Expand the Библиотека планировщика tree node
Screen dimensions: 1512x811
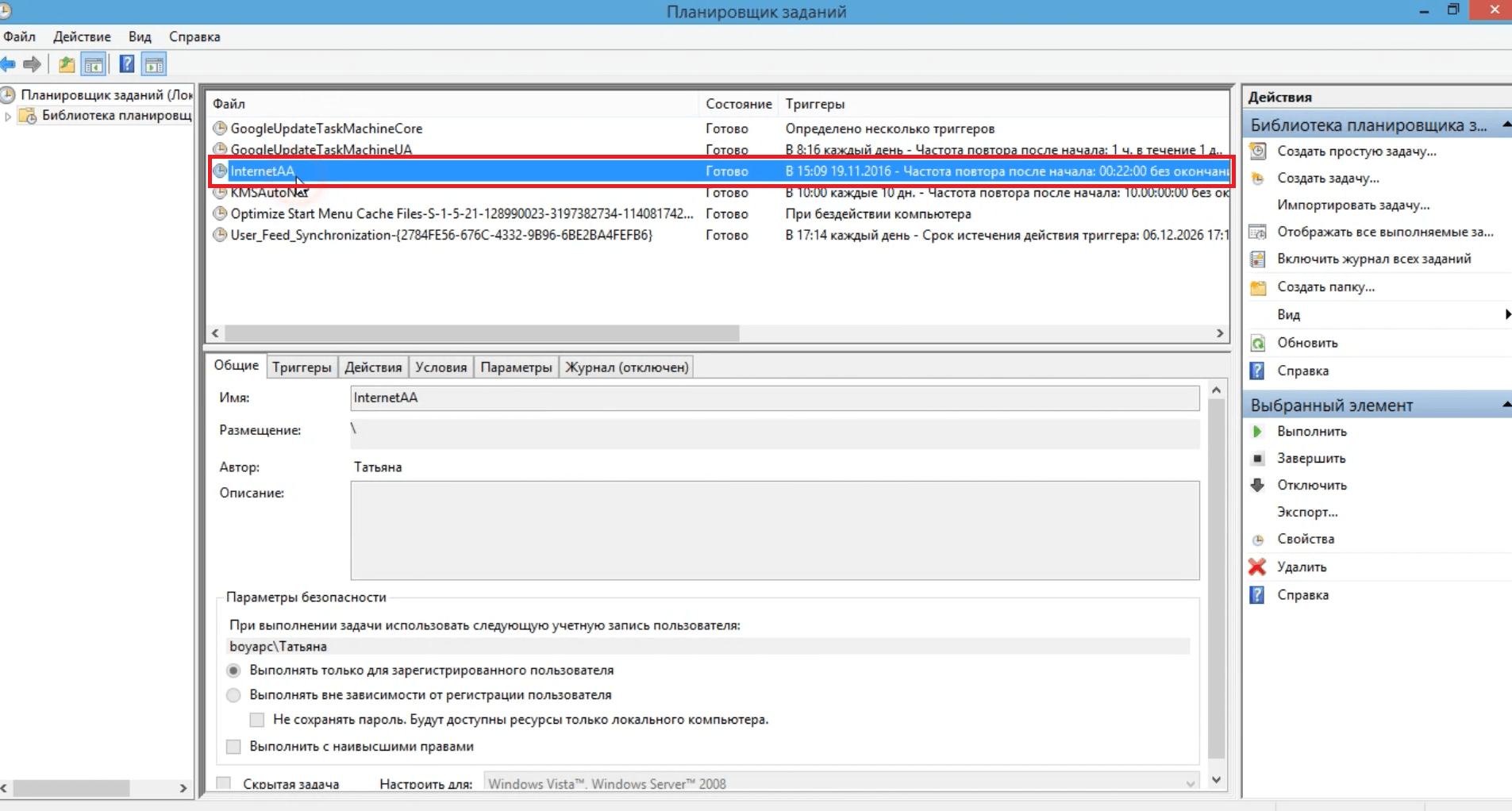pos(8,116)
